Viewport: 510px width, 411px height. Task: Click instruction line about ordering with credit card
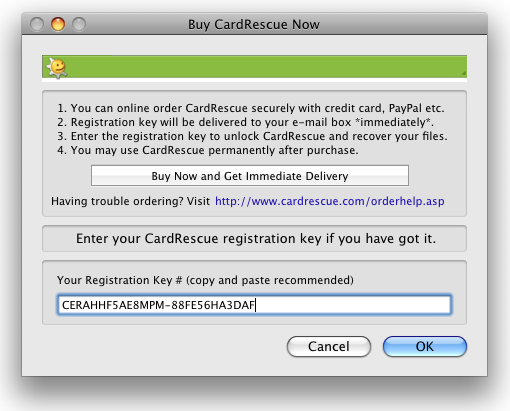251,108
